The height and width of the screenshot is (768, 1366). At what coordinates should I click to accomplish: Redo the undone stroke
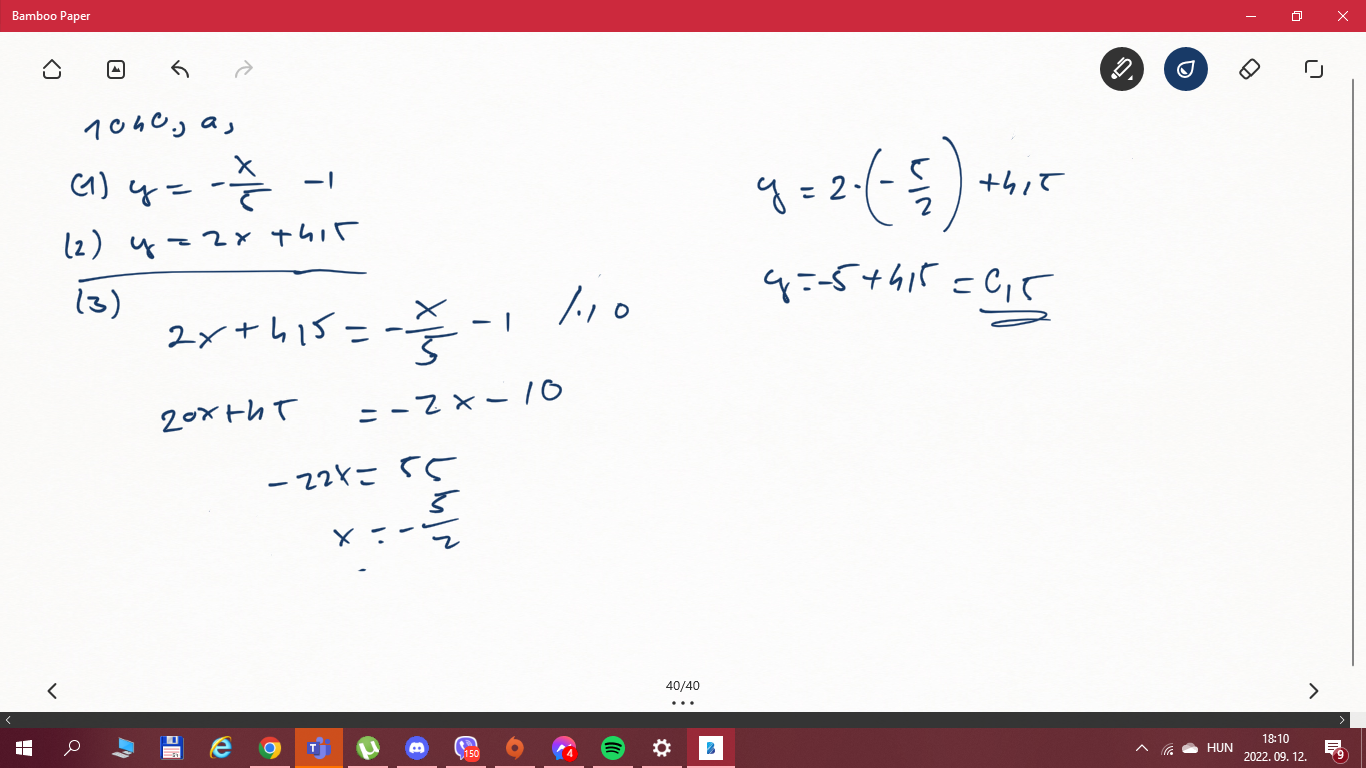(243, 69)
